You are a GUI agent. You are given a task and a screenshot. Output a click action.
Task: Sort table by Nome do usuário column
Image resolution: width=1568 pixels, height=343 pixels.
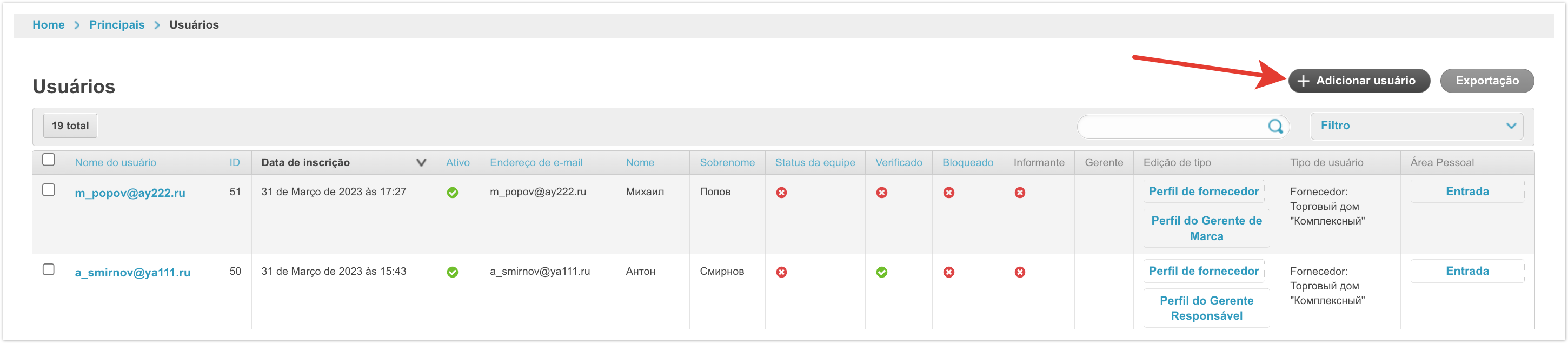(115, 163)
